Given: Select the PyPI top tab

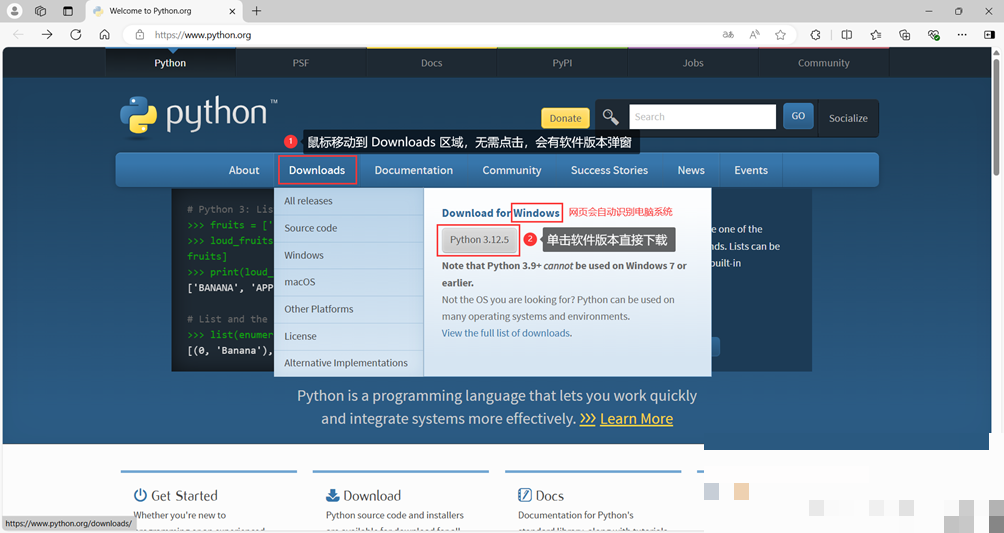Looking at the screenshot, I should (562, 63).
